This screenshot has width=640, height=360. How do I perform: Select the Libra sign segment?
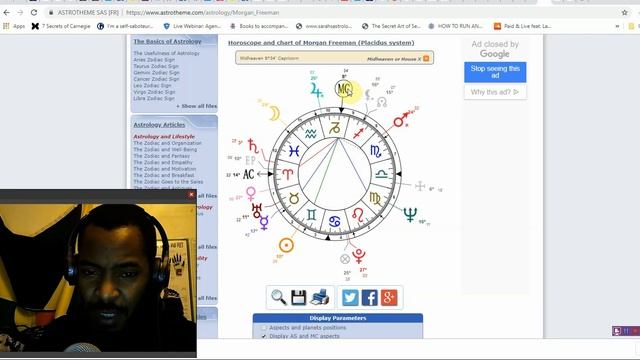click(x=382, y=174)
